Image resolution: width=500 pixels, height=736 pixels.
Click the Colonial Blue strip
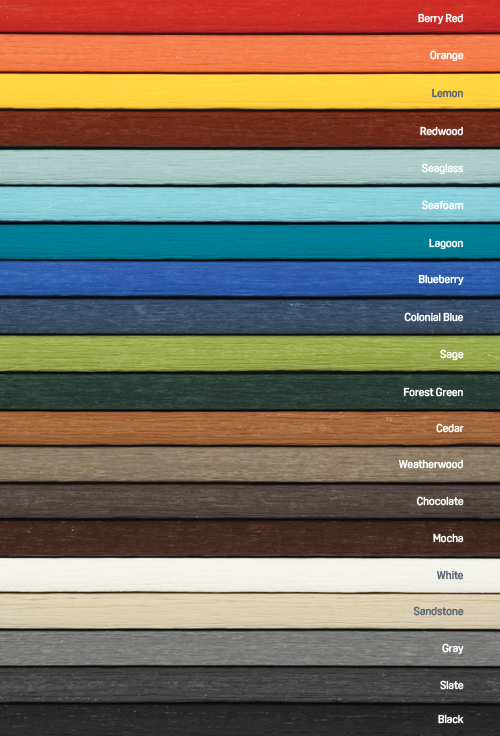point(250,316)
